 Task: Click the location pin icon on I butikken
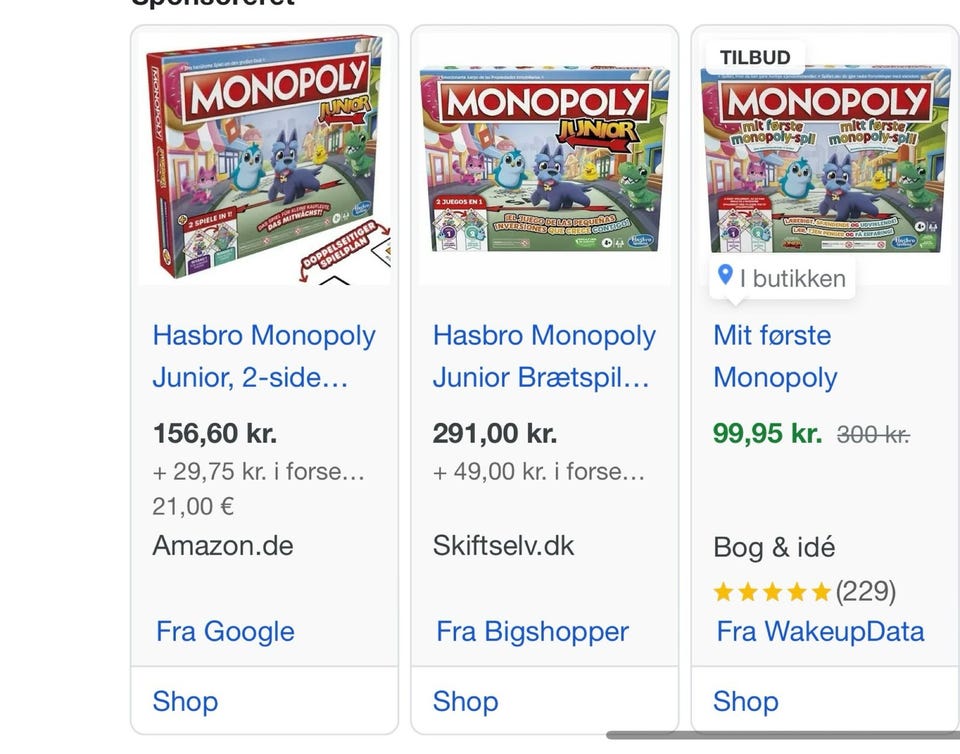(x=726, y=276)
